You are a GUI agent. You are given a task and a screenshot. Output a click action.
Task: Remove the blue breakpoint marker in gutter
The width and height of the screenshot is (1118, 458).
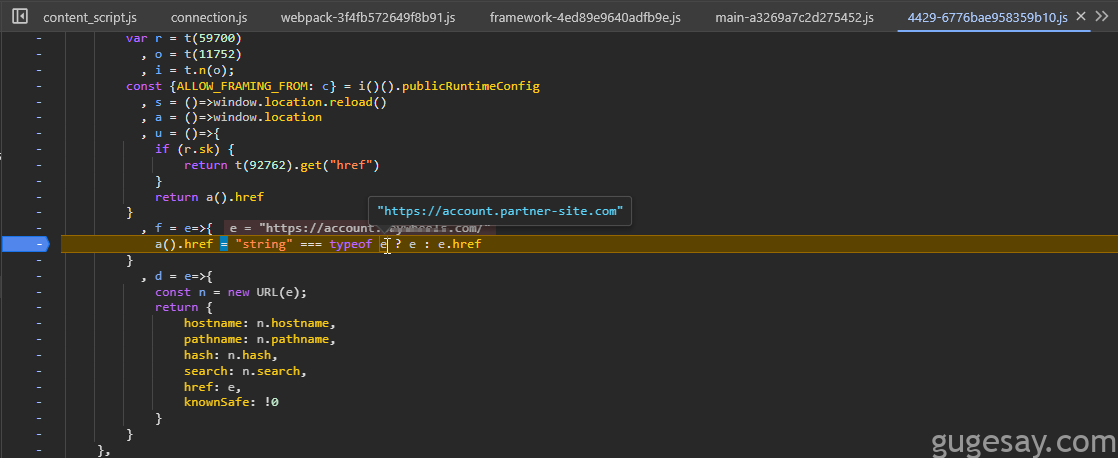pyautogui.click(x=24, y=244)
